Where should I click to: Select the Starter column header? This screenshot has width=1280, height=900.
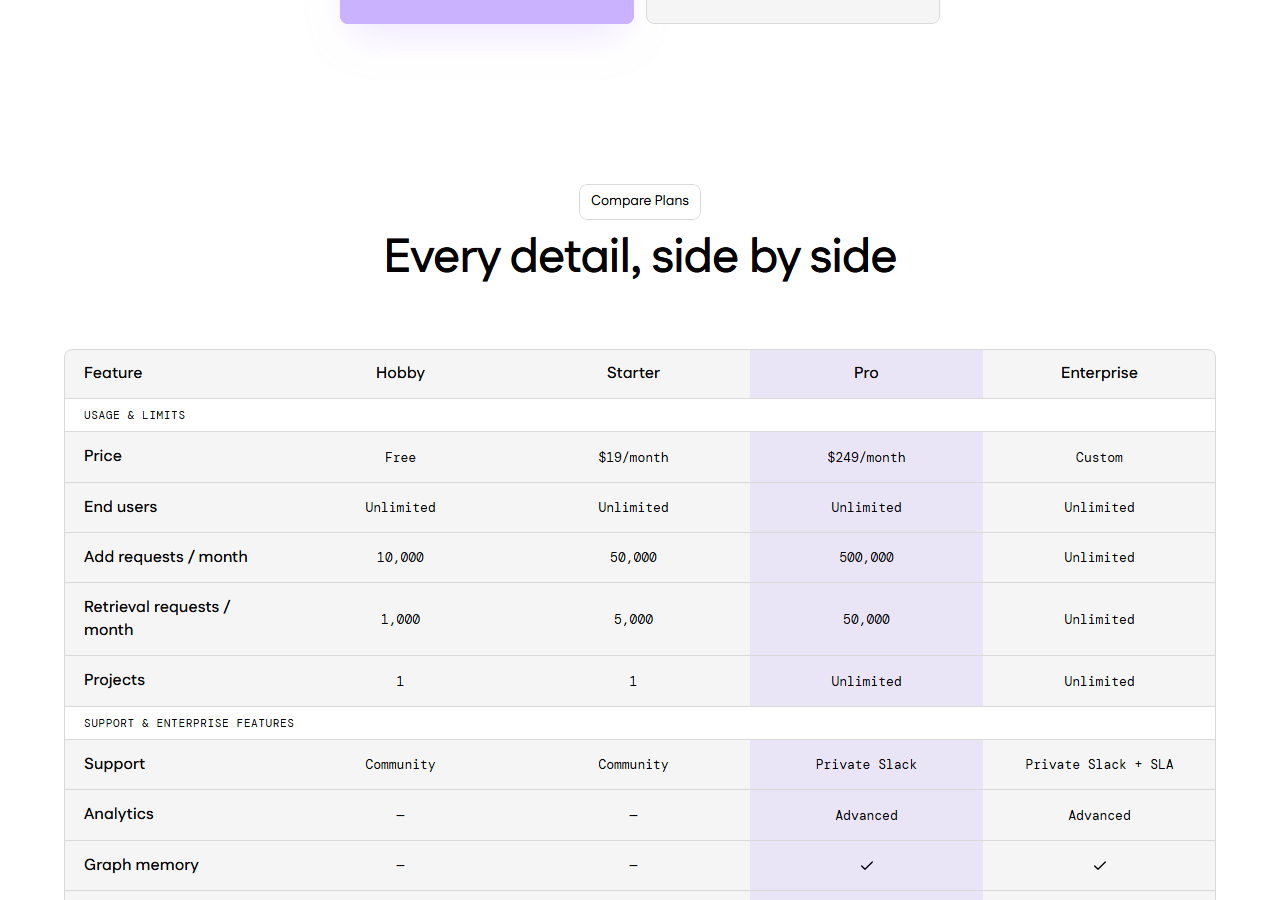[x=633, y=373]
